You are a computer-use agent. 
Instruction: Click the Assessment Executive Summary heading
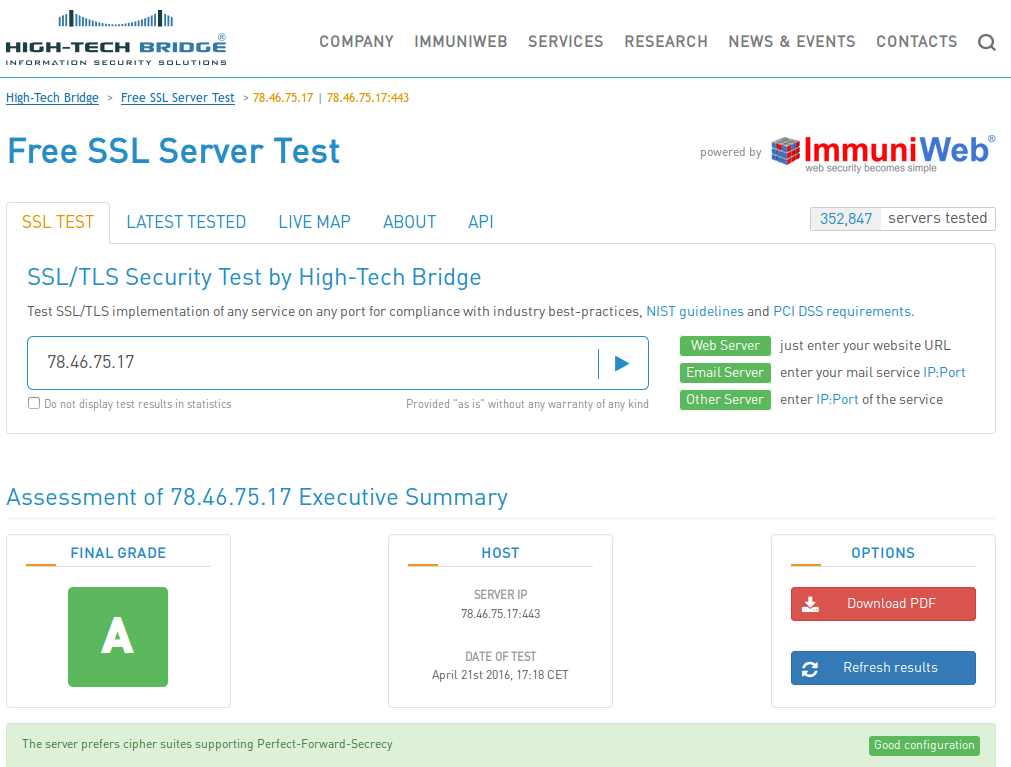coord(257,498)
